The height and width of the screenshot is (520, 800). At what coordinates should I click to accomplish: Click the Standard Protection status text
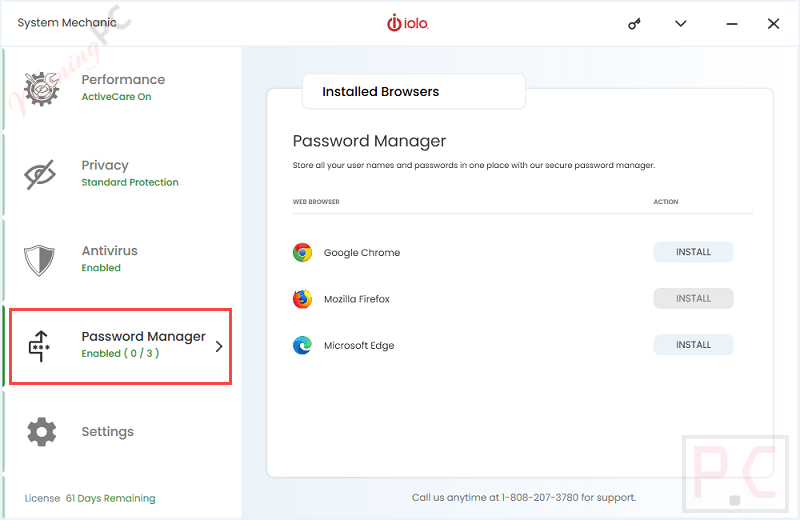130,182
